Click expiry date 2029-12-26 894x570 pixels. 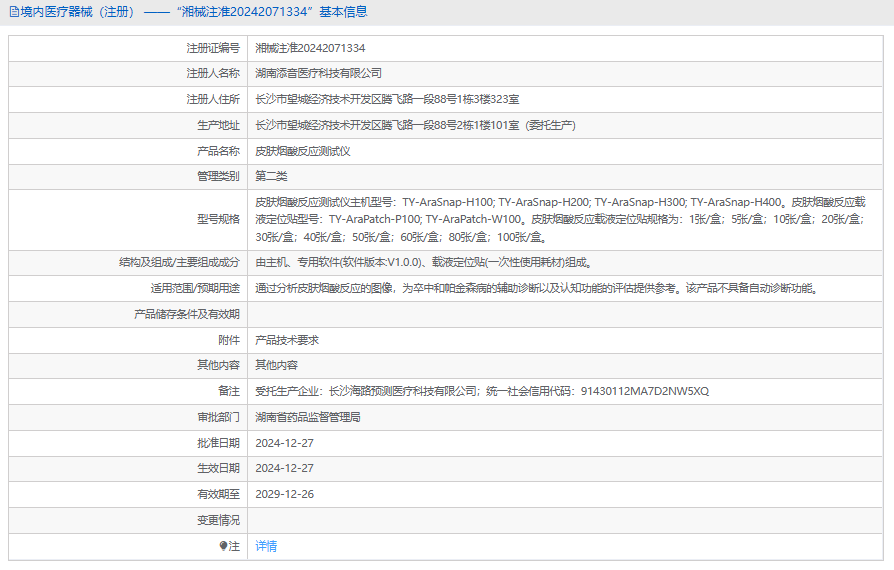coord(285,494)
